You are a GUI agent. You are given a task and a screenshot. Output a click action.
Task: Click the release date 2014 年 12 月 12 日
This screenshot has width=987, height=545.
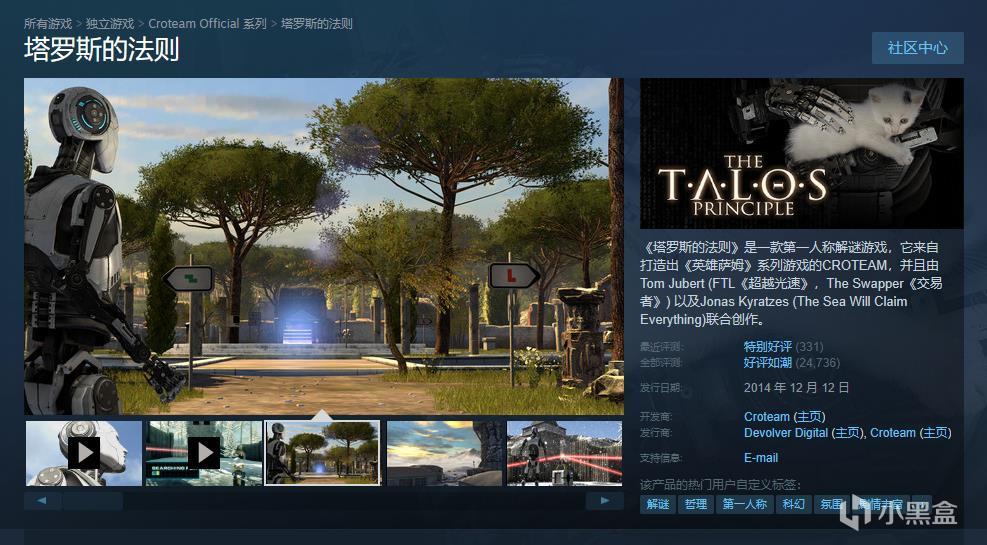click(796, 388)
